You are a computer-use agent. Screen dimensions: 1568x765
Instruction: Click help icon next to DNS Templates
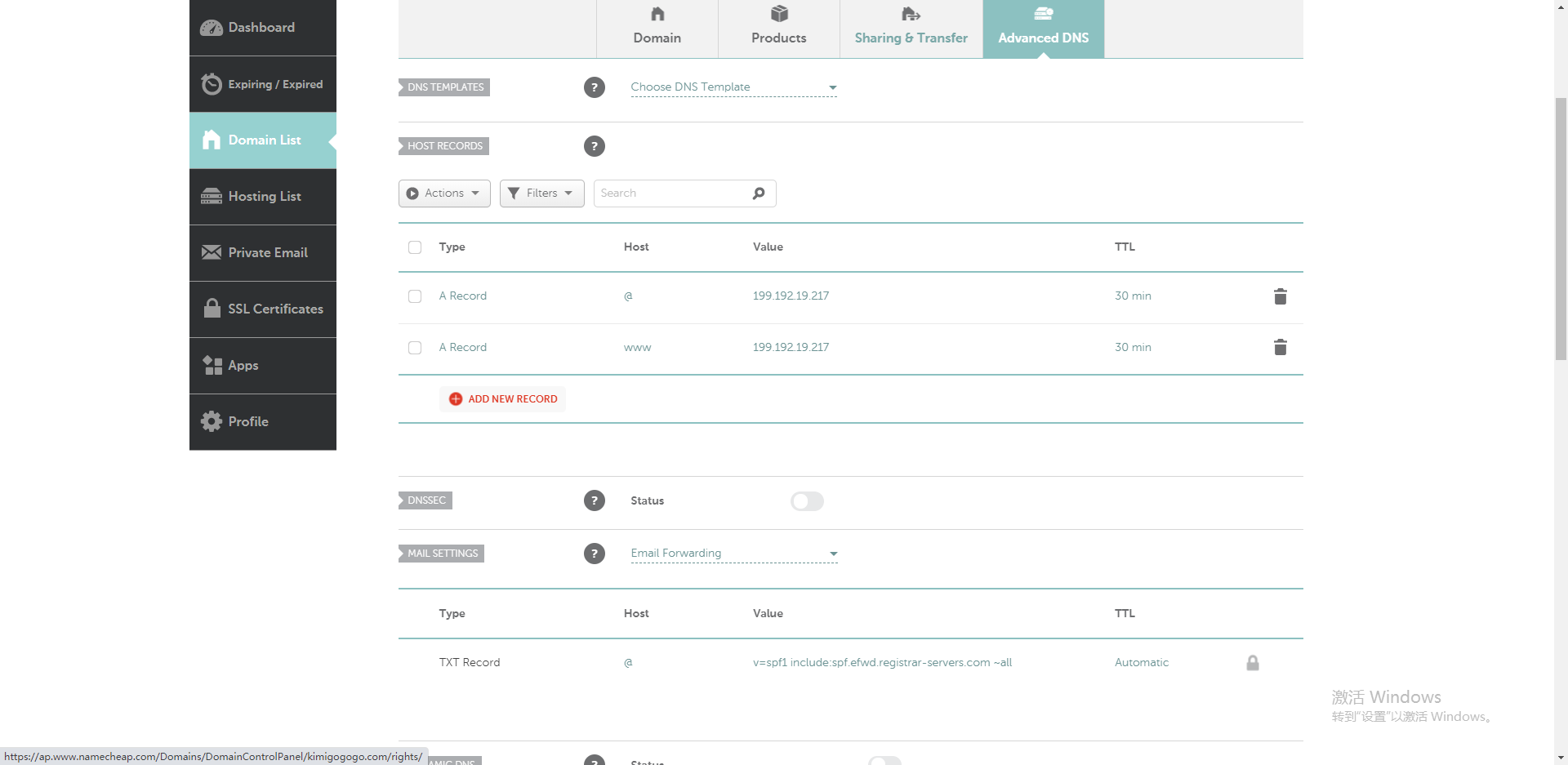595,87
